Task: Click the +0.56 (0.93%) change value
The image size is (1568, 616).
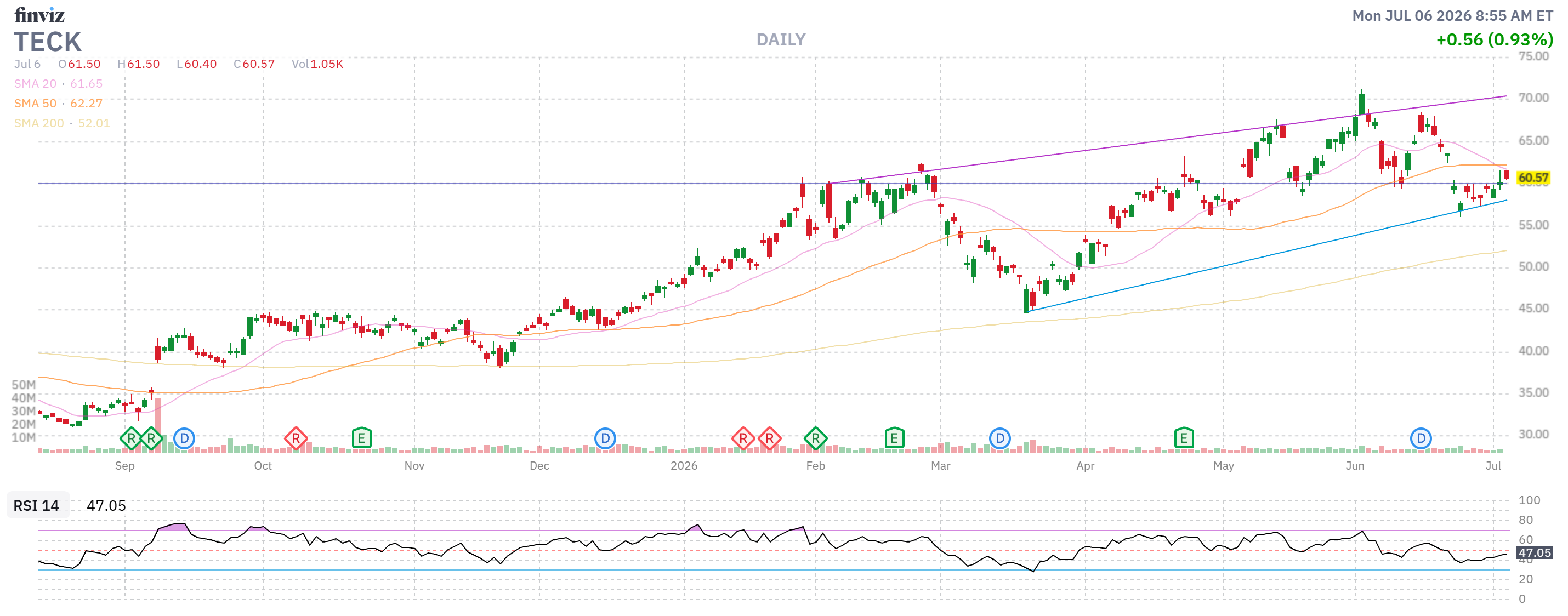Action: click(1495, 40)
